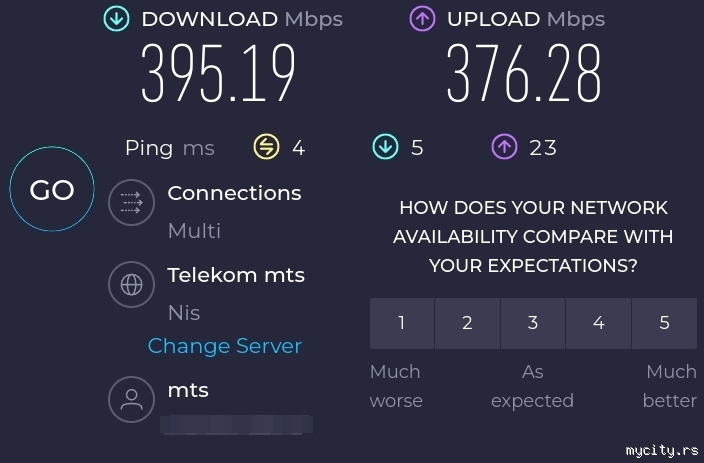Viewport: 704px width, 463px height.
Task: Click the globe server icon
Action: coord(131,285)
